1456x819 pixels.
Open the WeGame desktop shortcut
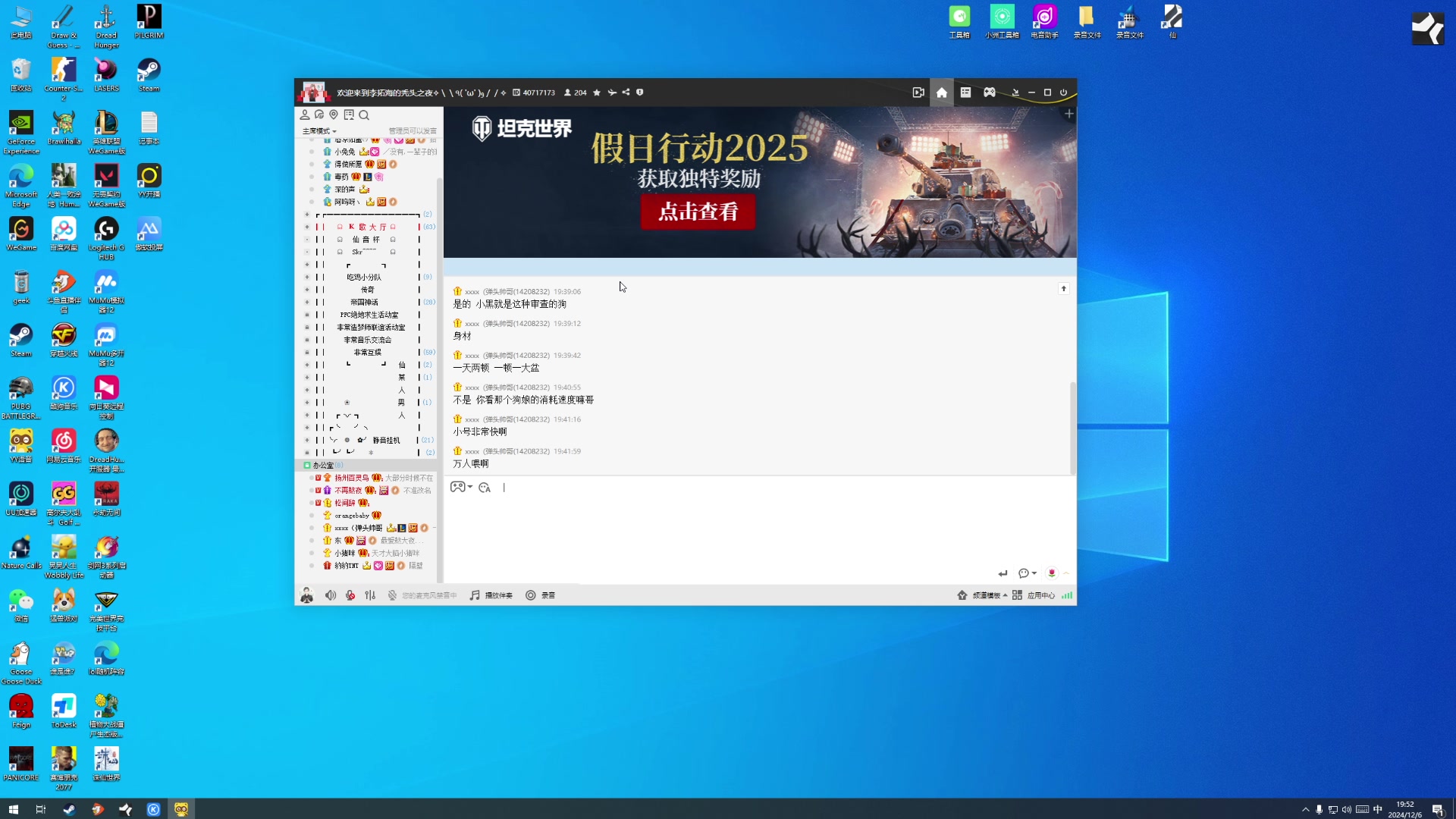click(x=21, y=234)
